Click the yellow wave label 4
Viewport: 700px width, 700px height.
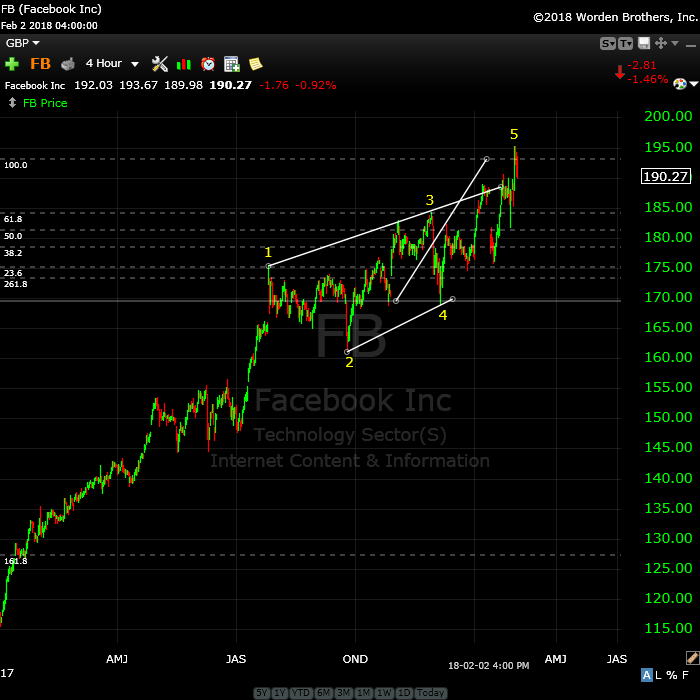click(442, 315)
